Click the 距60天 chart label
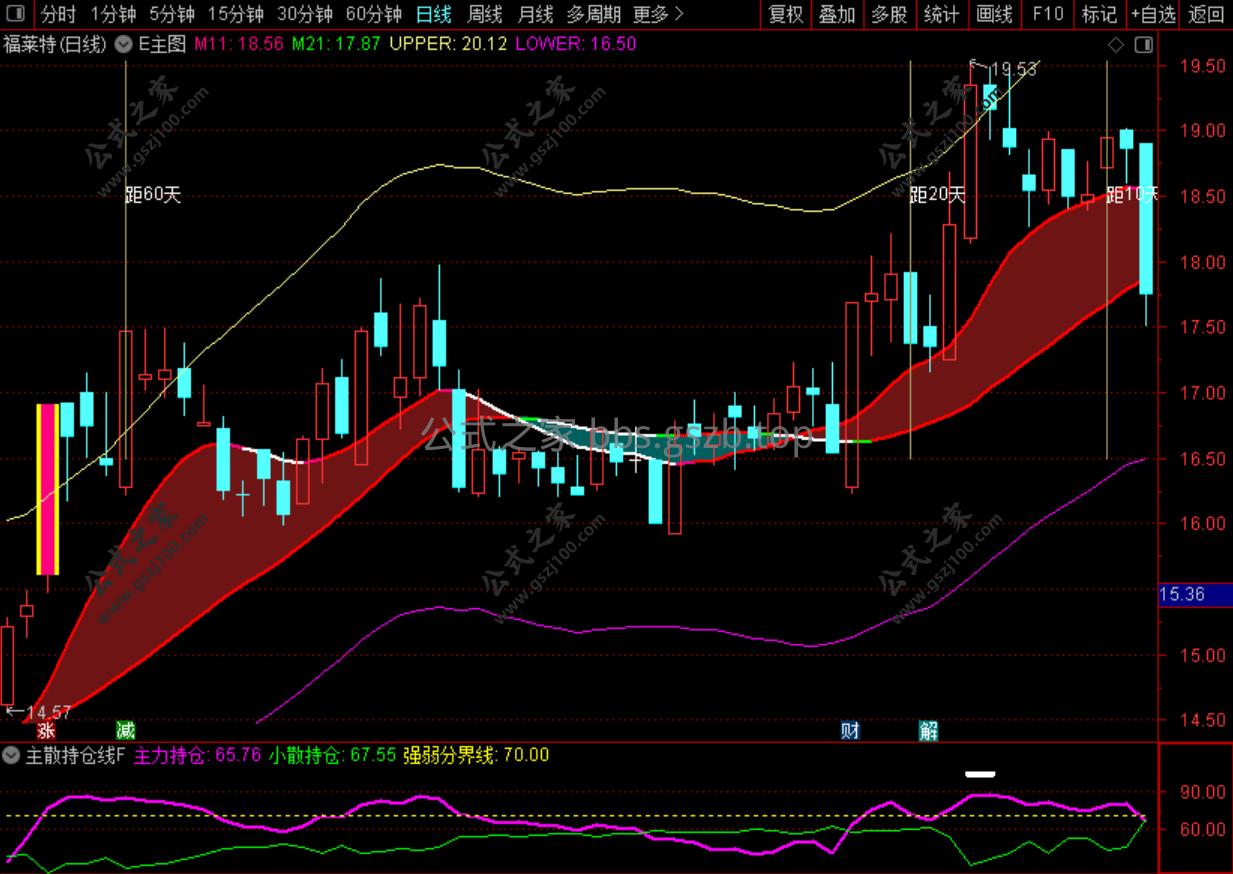Image resolution: width=1233 pixels, height=874 pixels. click(x=153, y=195)
